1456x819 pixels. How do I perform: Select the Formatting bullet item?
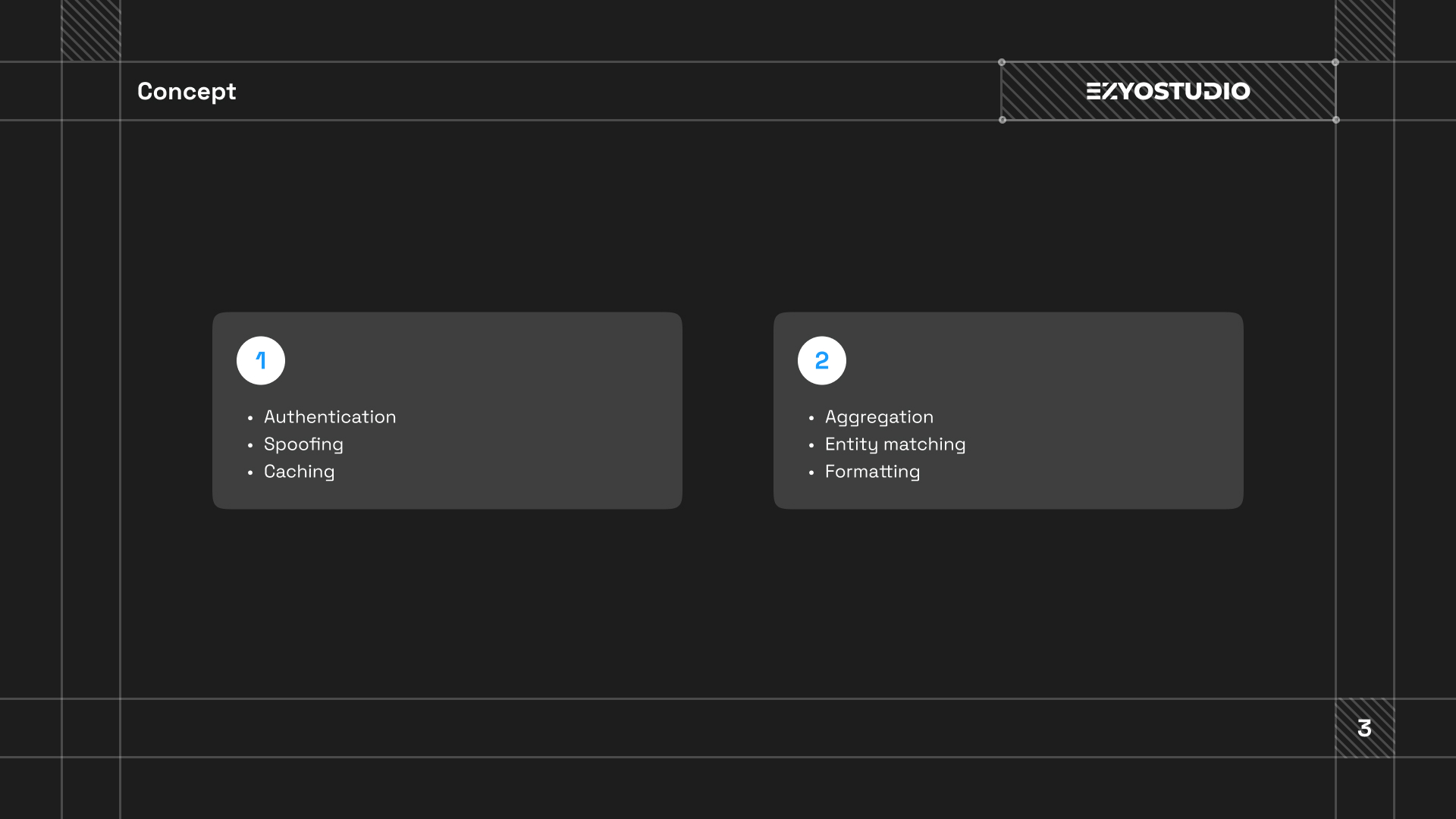[x=872, y=472]
